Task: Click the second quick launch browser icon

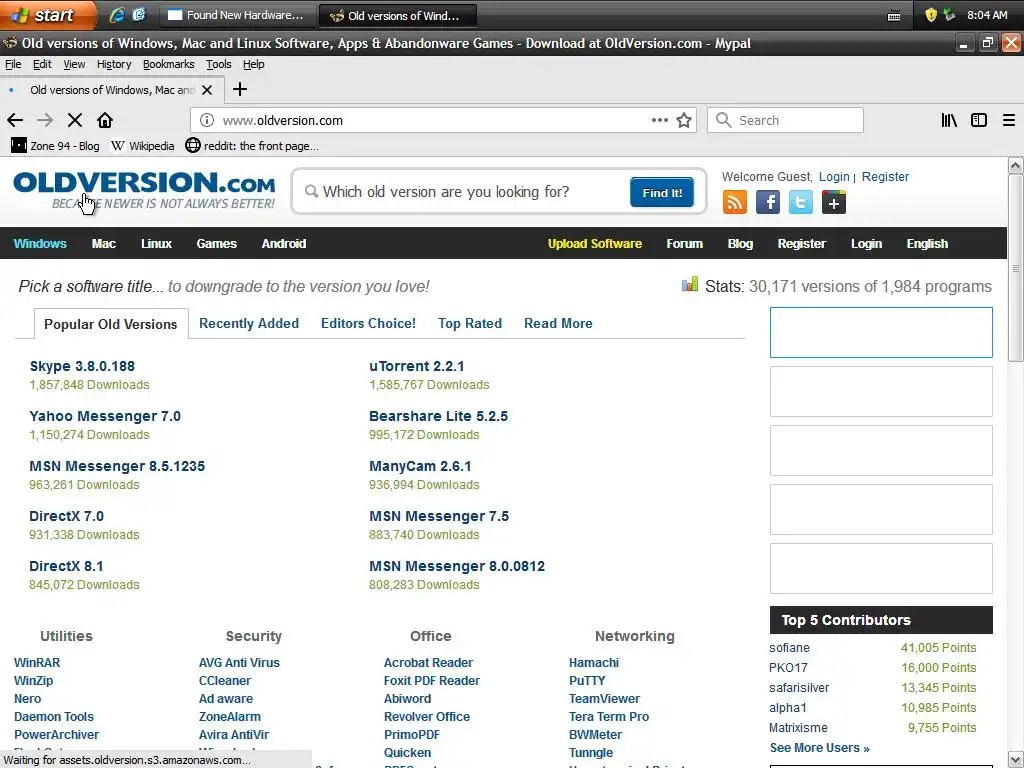Action: pyautogui.click(x=139, y=15)
